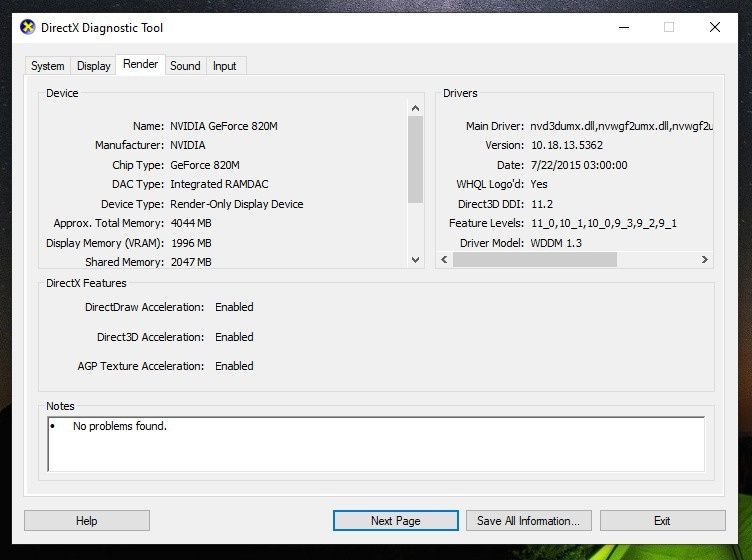Image resolution: width=752 pixels, height=560 pixels.
Task: Click the Drivers panel horizontal scrollbar thumb
Action: [x=535, y=259]
